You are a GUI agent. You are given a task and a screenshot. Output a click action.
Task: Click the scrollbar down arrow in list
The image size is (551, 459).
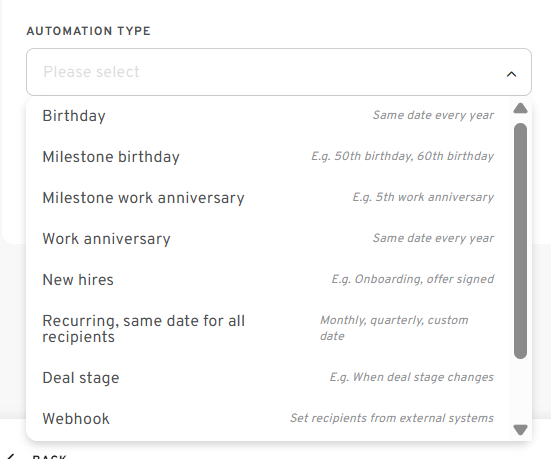pos(520,429)
